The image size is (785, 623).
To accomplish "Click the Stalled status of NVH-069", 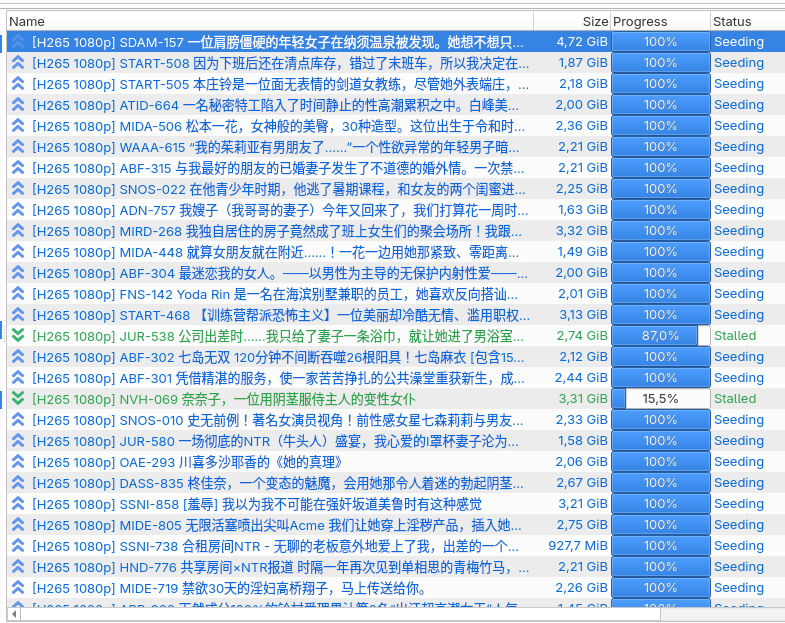I will tap(735, 399).
